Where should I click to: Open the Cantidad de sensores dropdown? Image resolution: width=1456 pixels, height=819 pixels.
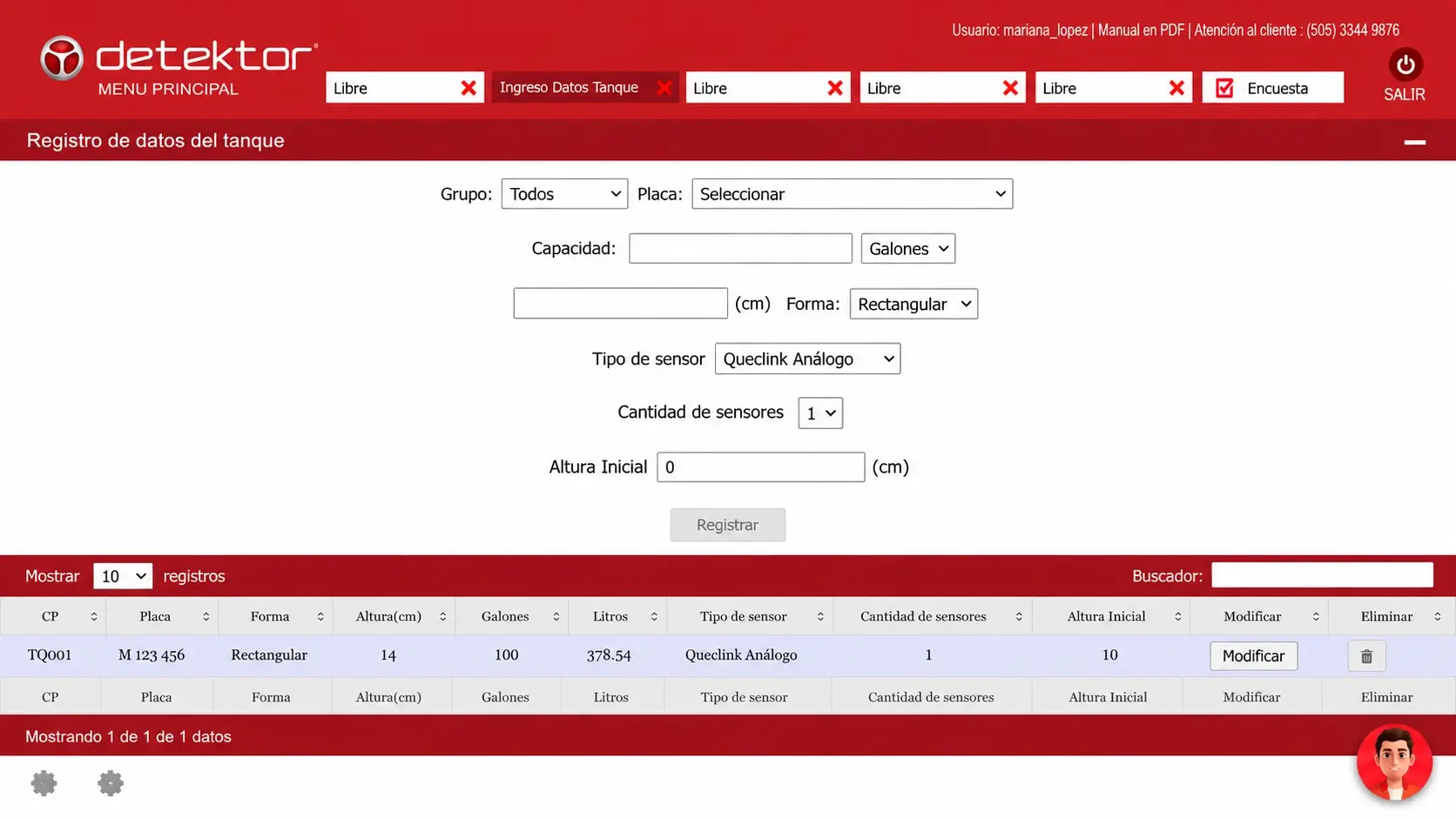pyautogui.click(x=820, y=413)
